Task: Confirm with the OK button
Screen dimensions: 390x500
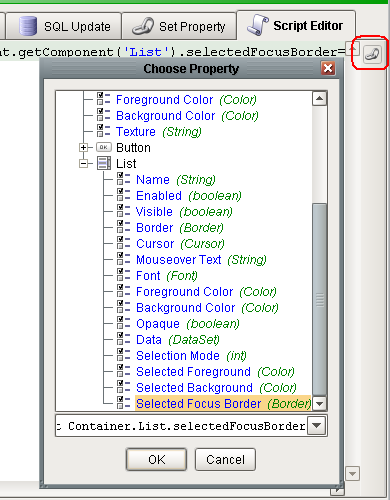Action: tap(156, 459)
